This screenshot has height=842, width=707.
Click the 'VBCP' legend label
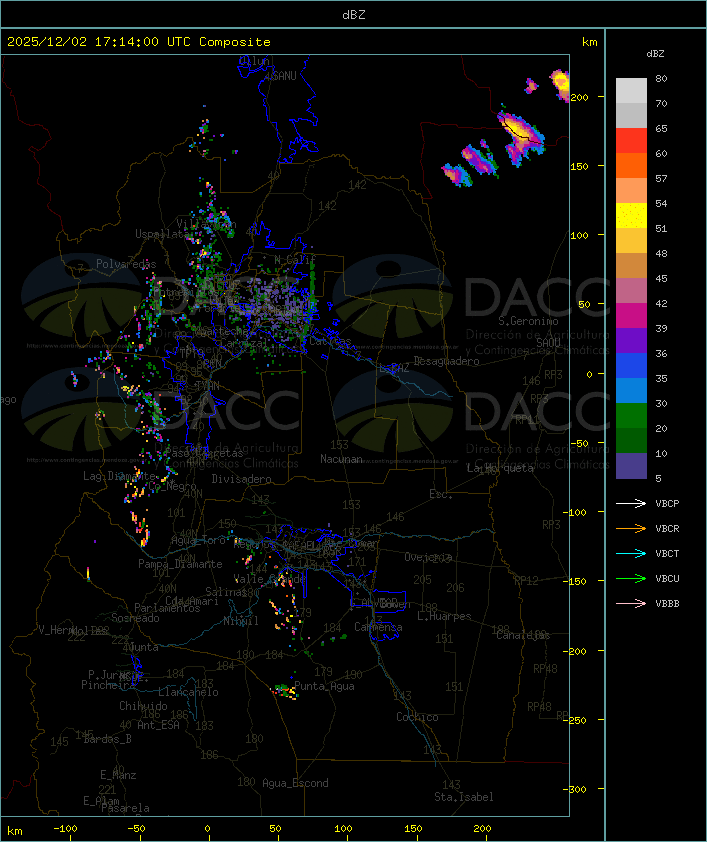pos(667,504)
